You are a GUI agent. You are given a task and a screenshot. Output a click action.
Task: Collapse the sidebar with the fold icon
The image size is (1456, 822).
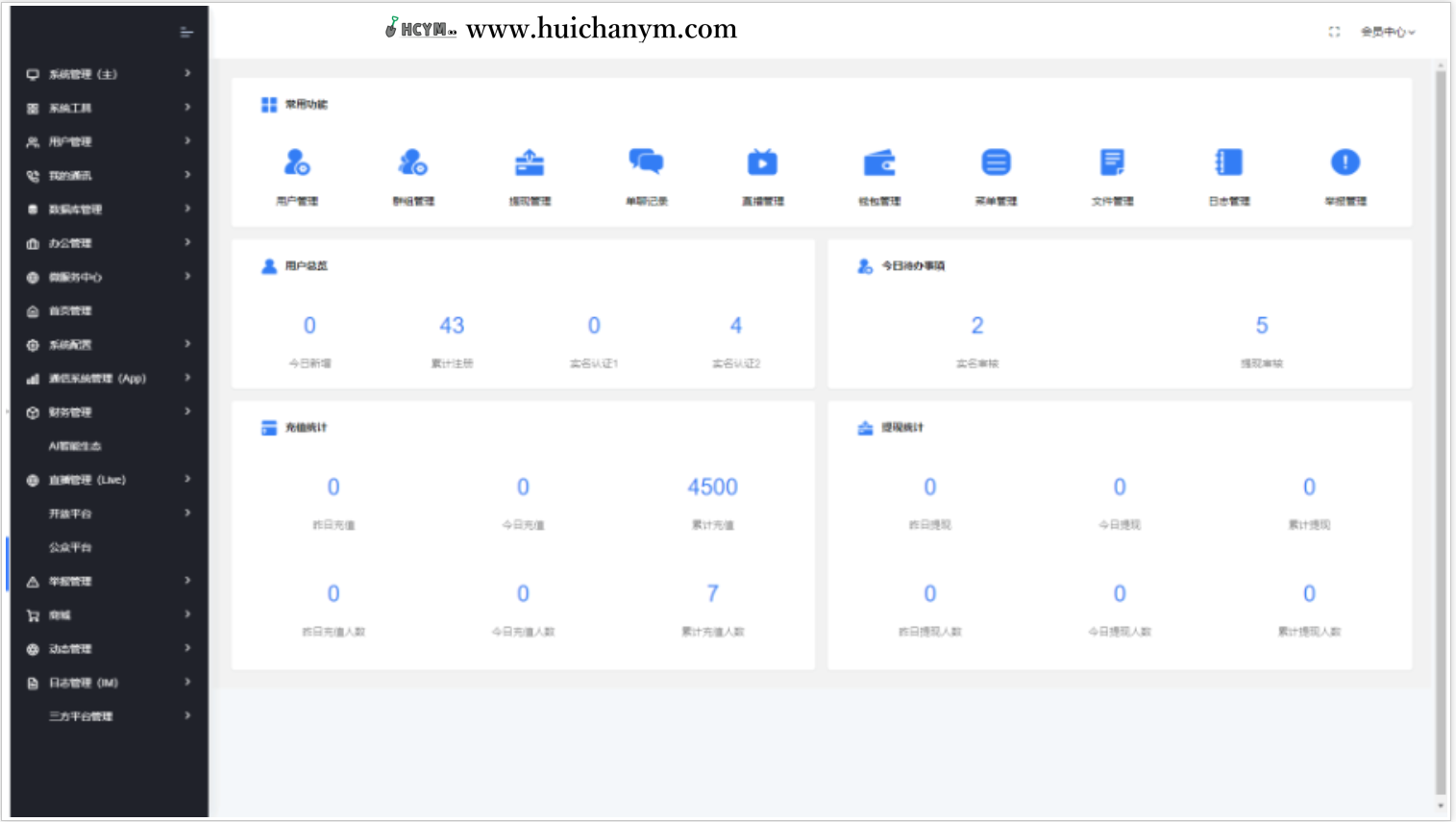tap(186, 33)
